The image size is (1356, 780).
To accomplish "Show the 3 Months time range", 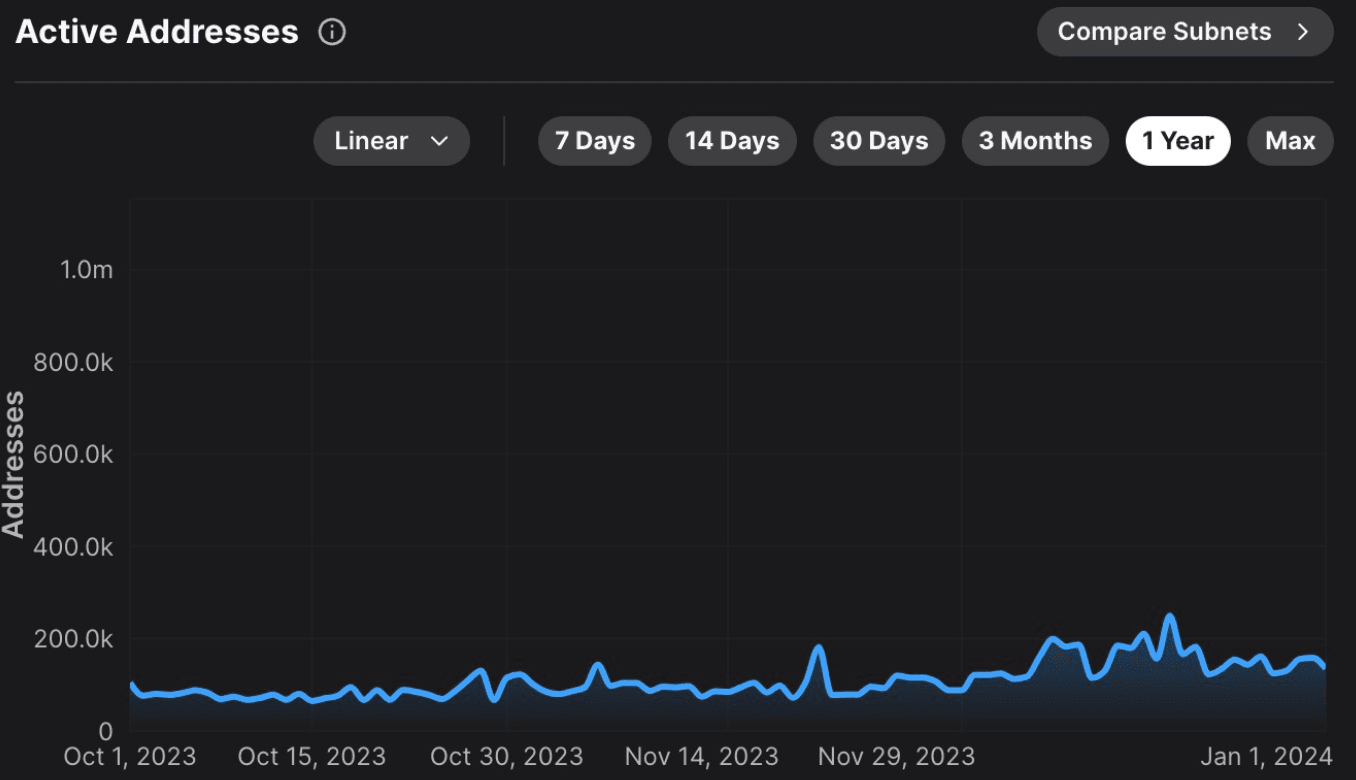I will (x=1035, y=141).
